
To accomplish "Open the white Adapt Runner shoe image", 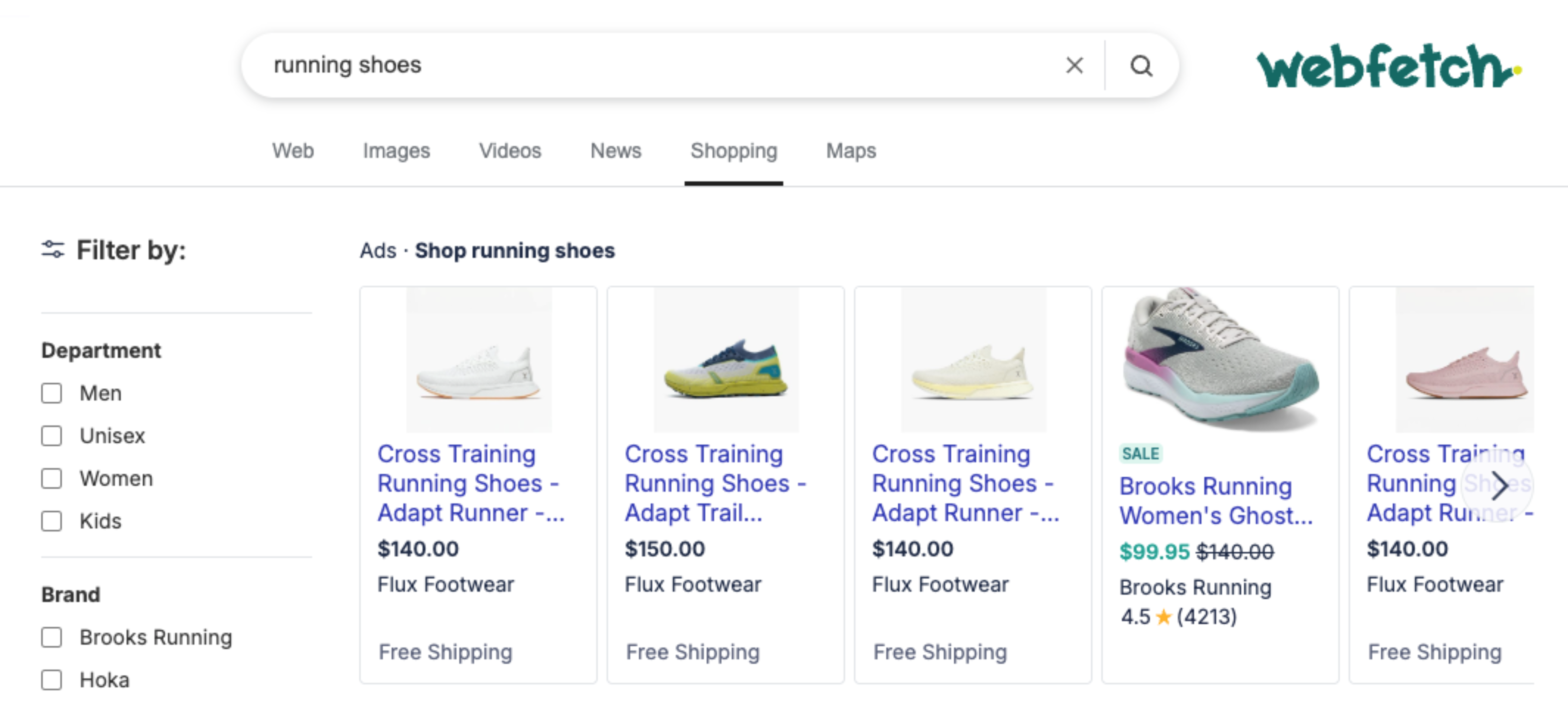I will coord(479,360).
